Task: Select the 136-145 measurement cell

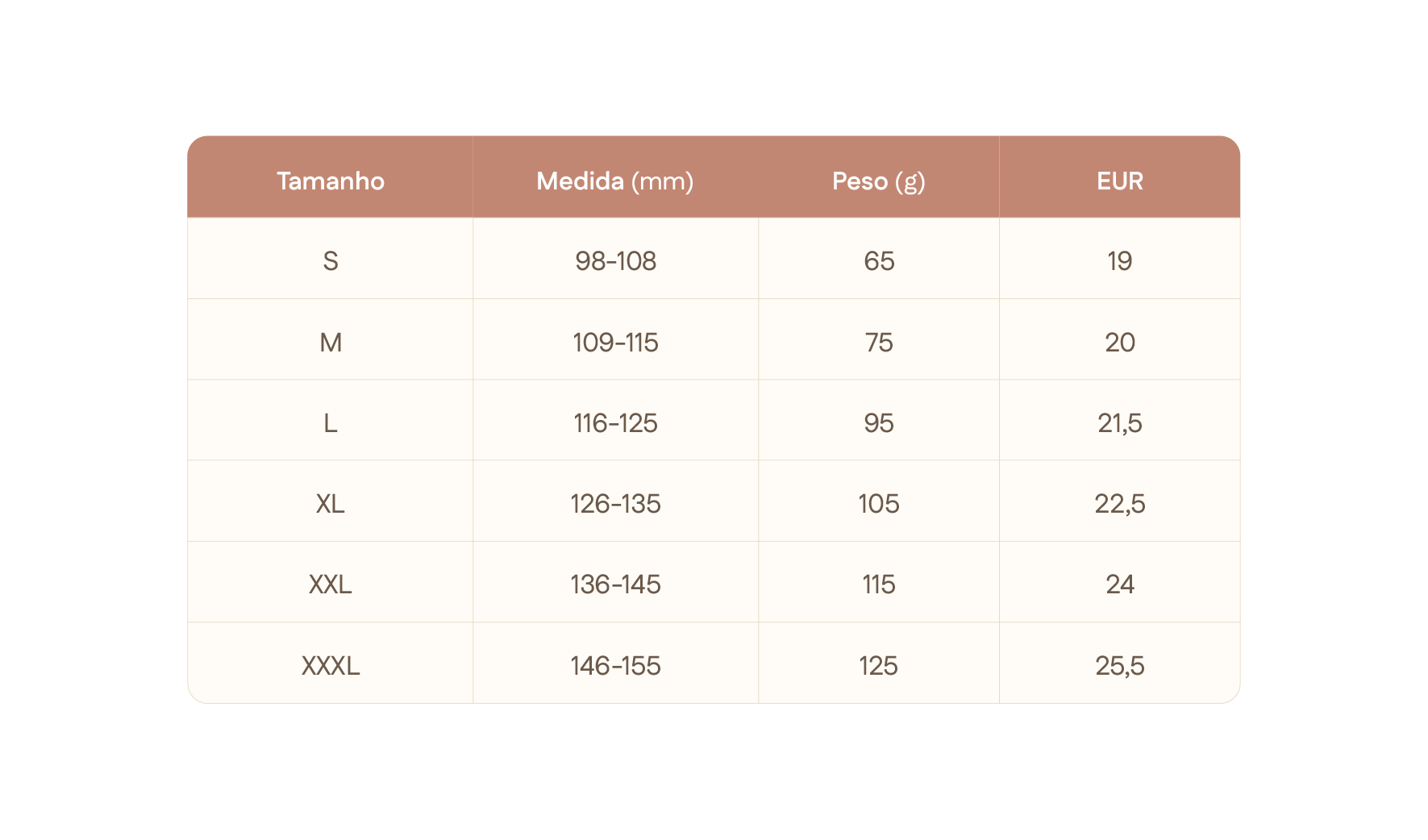Action: coord(615,584)
